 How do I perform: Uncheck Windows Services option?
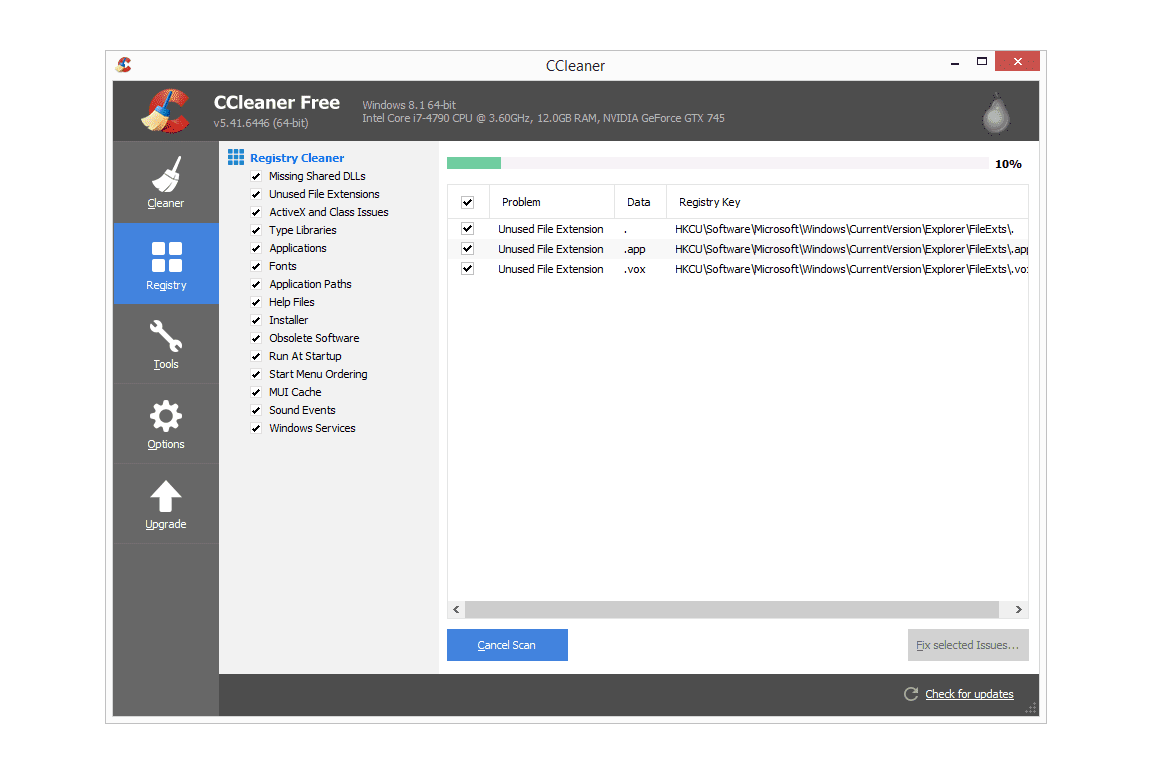pyautogui.click(x=256, y=428)
